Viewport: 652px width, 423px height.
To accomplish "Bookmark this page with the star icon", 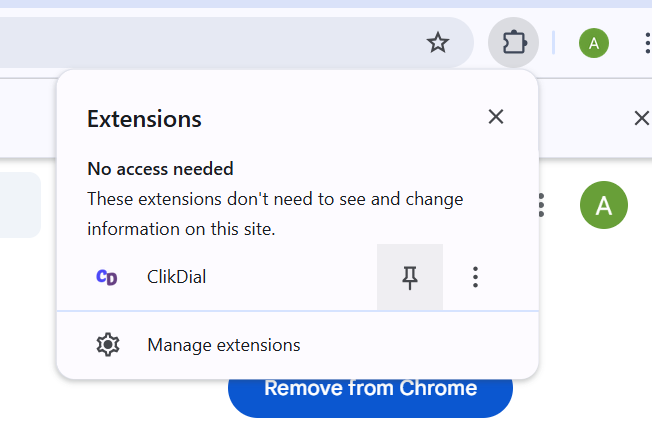I will pos(438,42).
